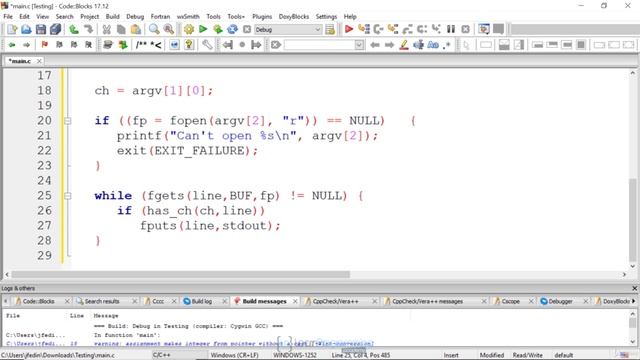
Task: Stop the debugger with the X icon
Action: click(465, 29)
